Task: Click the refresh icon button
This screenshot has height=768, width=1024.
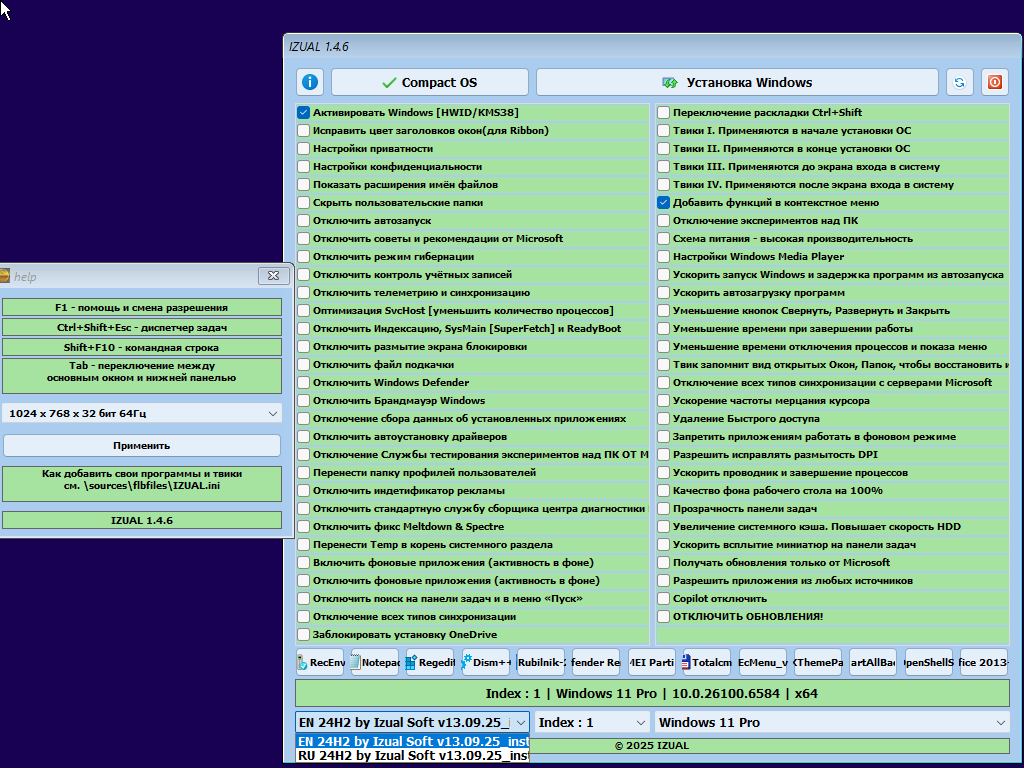Action: [960, 82]
